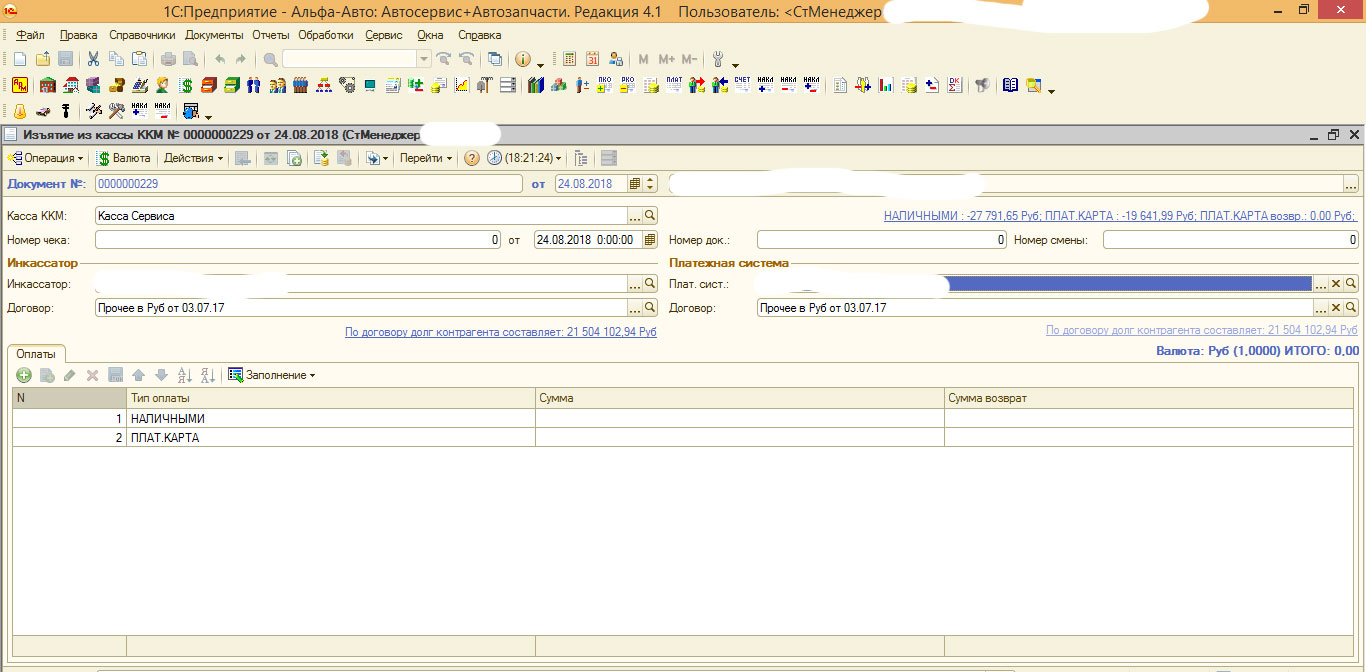Open the calculator icon in main toolbar
Viewport: 1366px width, 672px height.
[569, 59]
